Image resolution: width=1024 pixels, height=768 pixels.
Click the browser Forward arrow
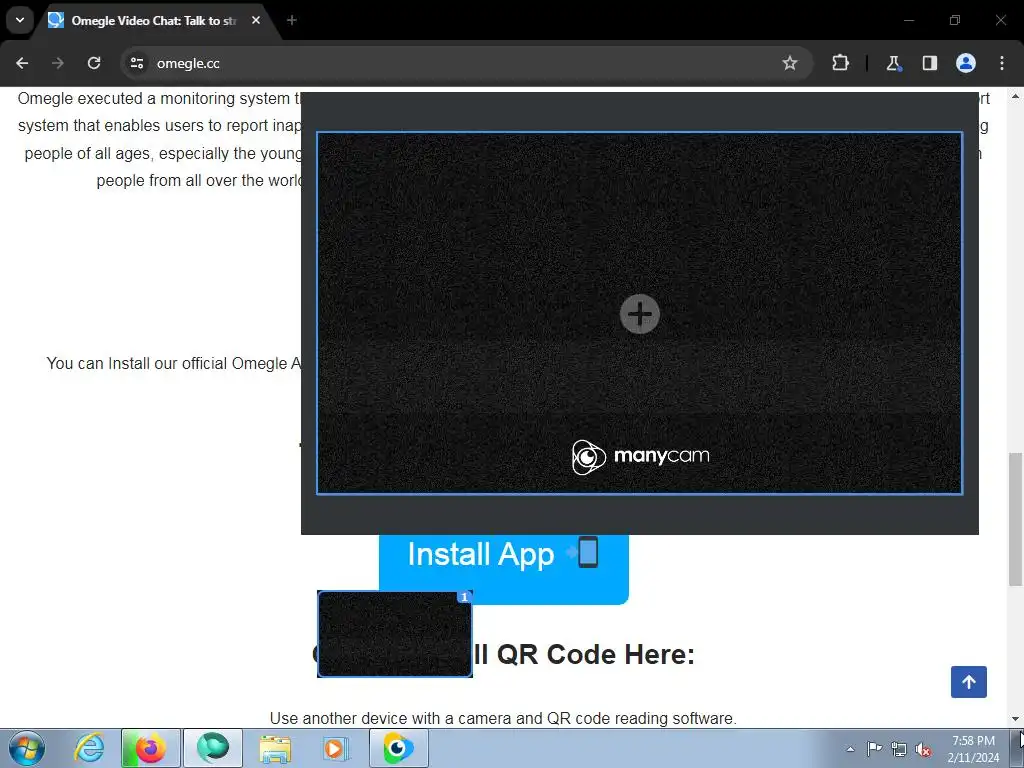click(x=58, y=63)
